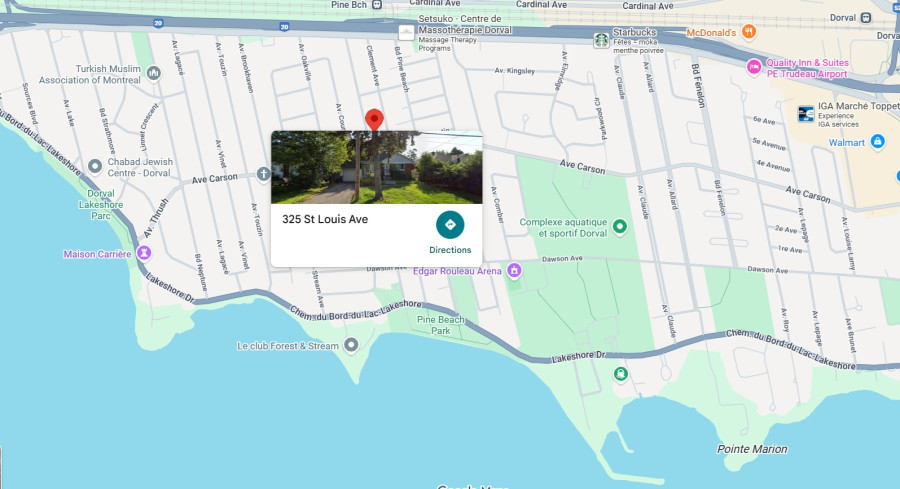900x489 pixels.
Task: Click the 325 St Louis Ave title
Action: coord(325,219)
